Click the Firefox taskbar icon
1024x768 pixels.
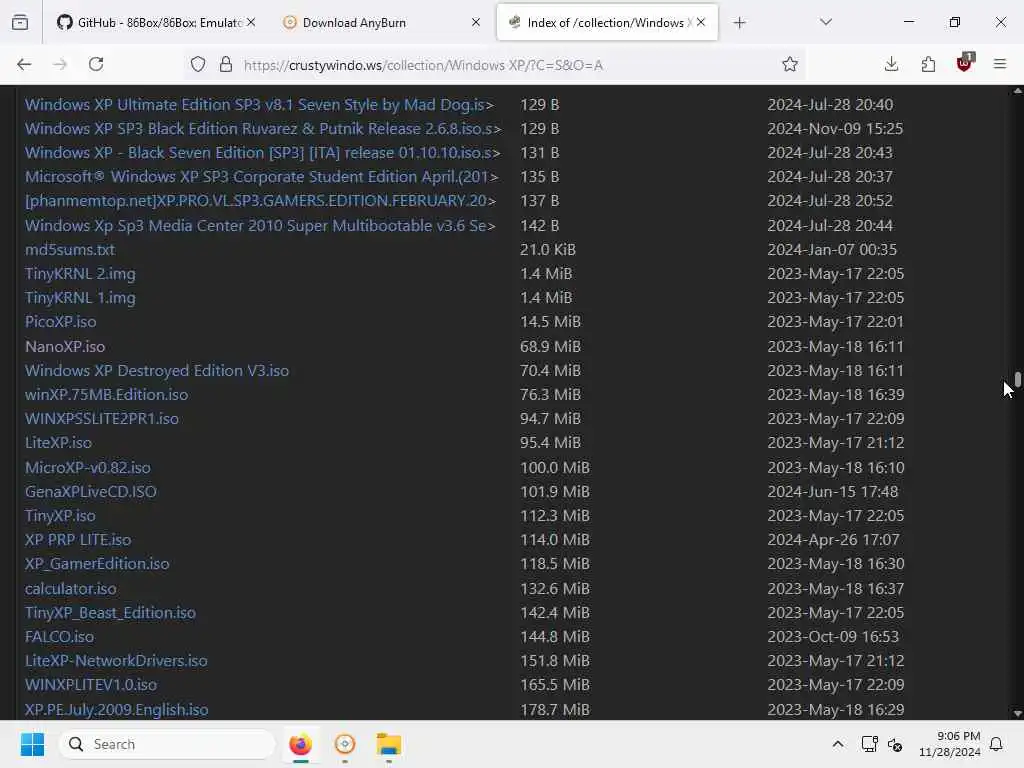click(300, 744)
